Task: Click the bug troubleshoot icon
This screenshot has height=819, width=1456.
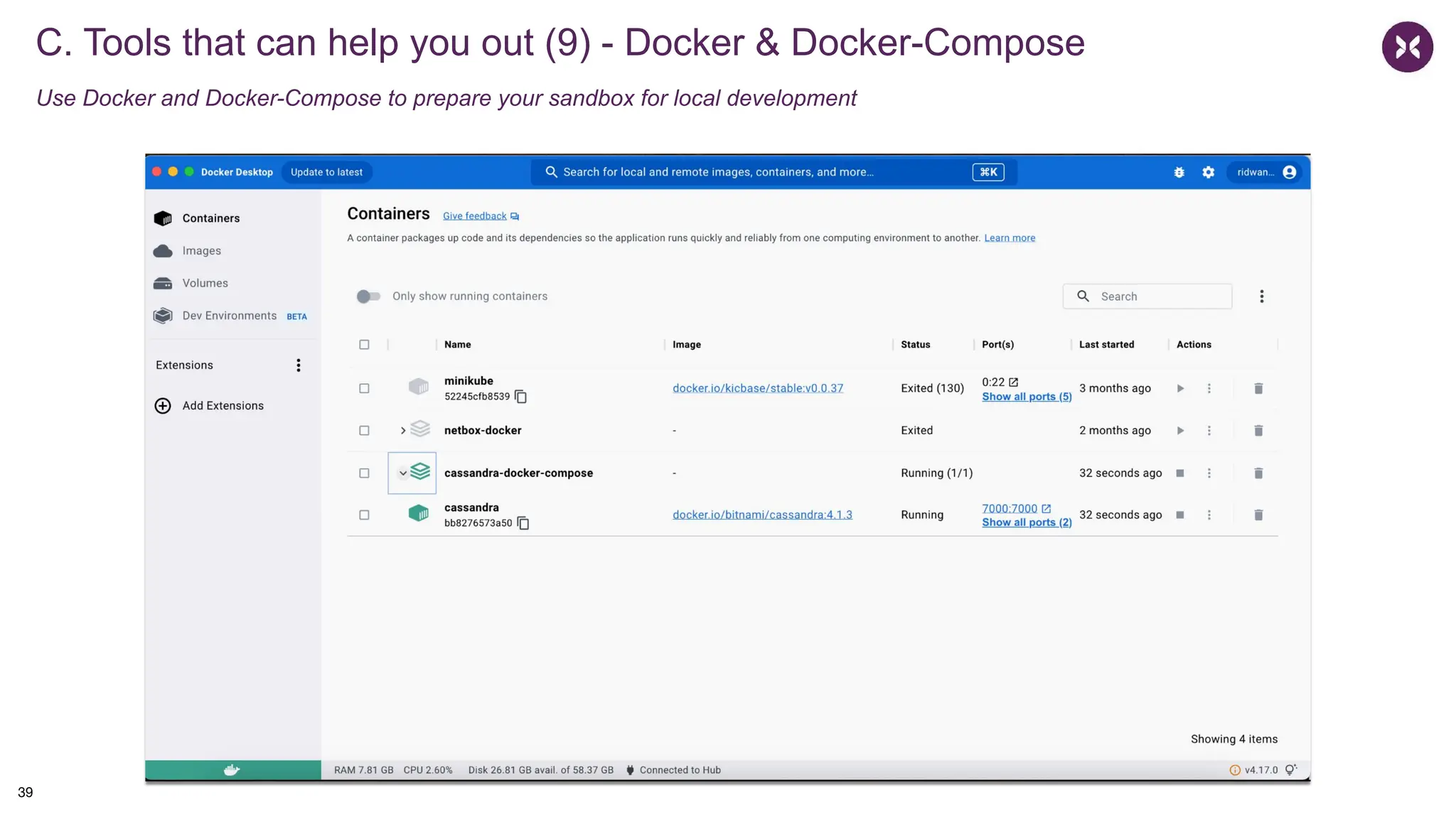Action: point(1179,172)
